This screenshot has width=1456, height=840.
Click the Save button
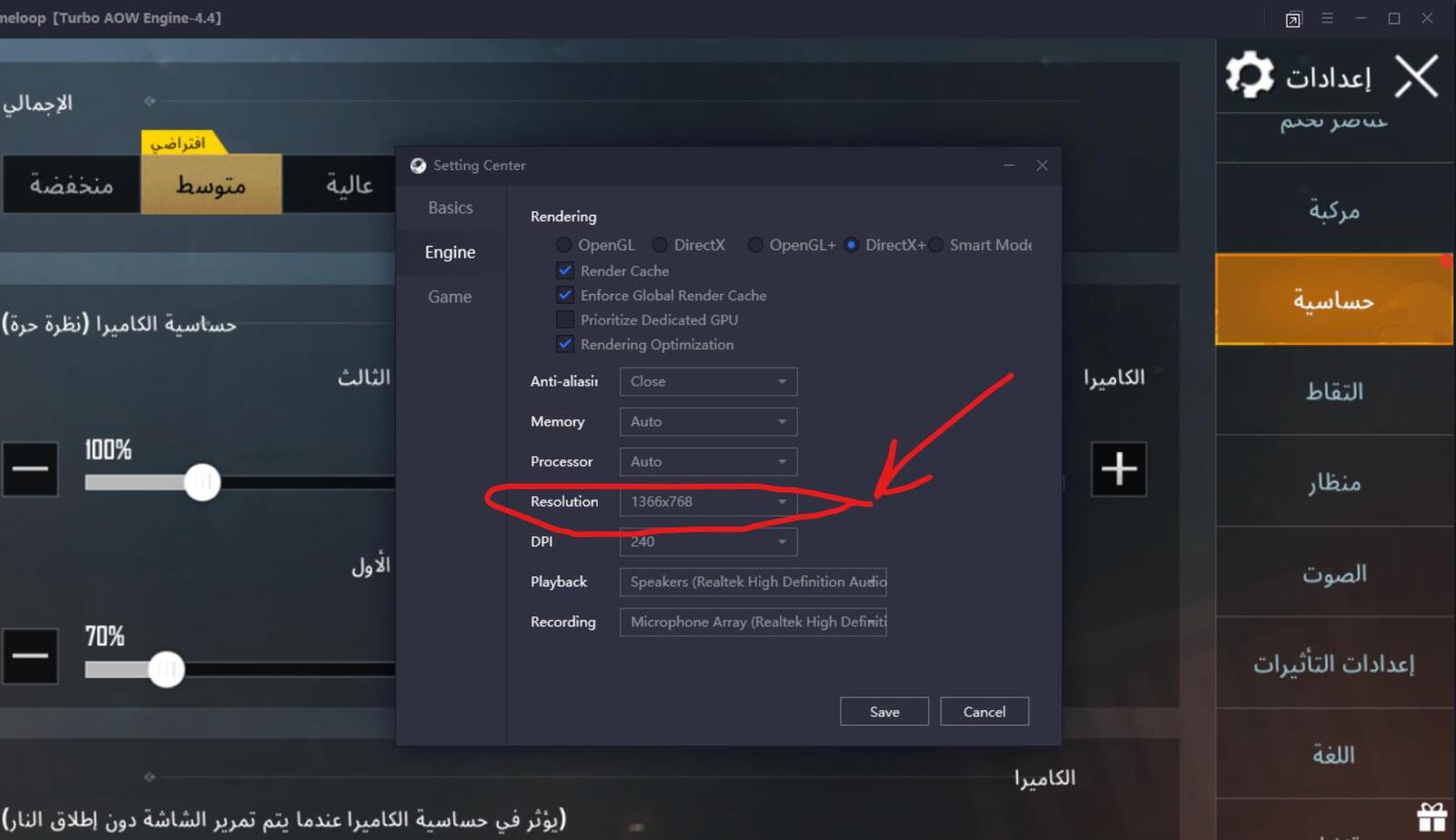coord(884,712)
